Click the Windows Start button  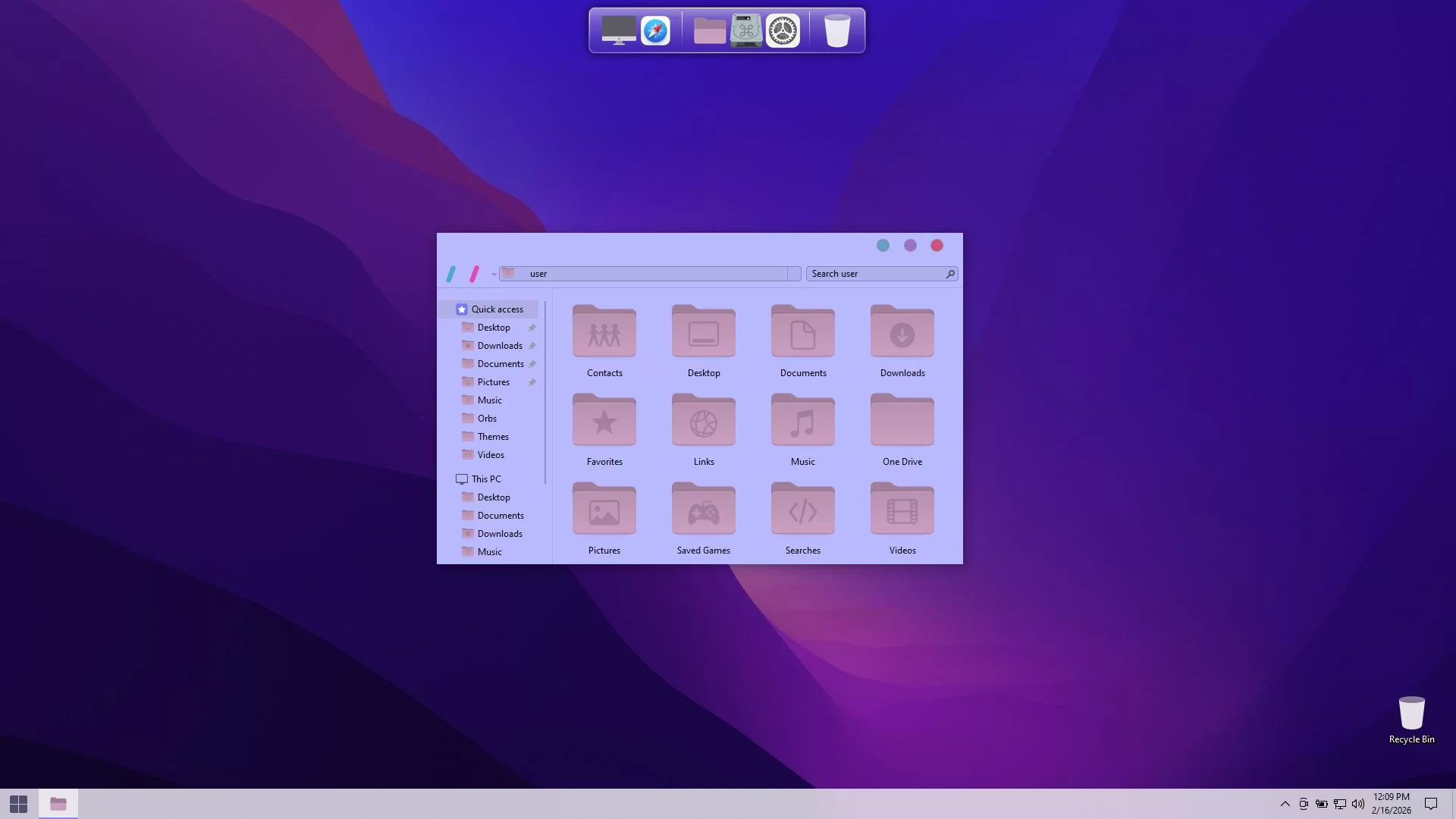coord(19,804)
